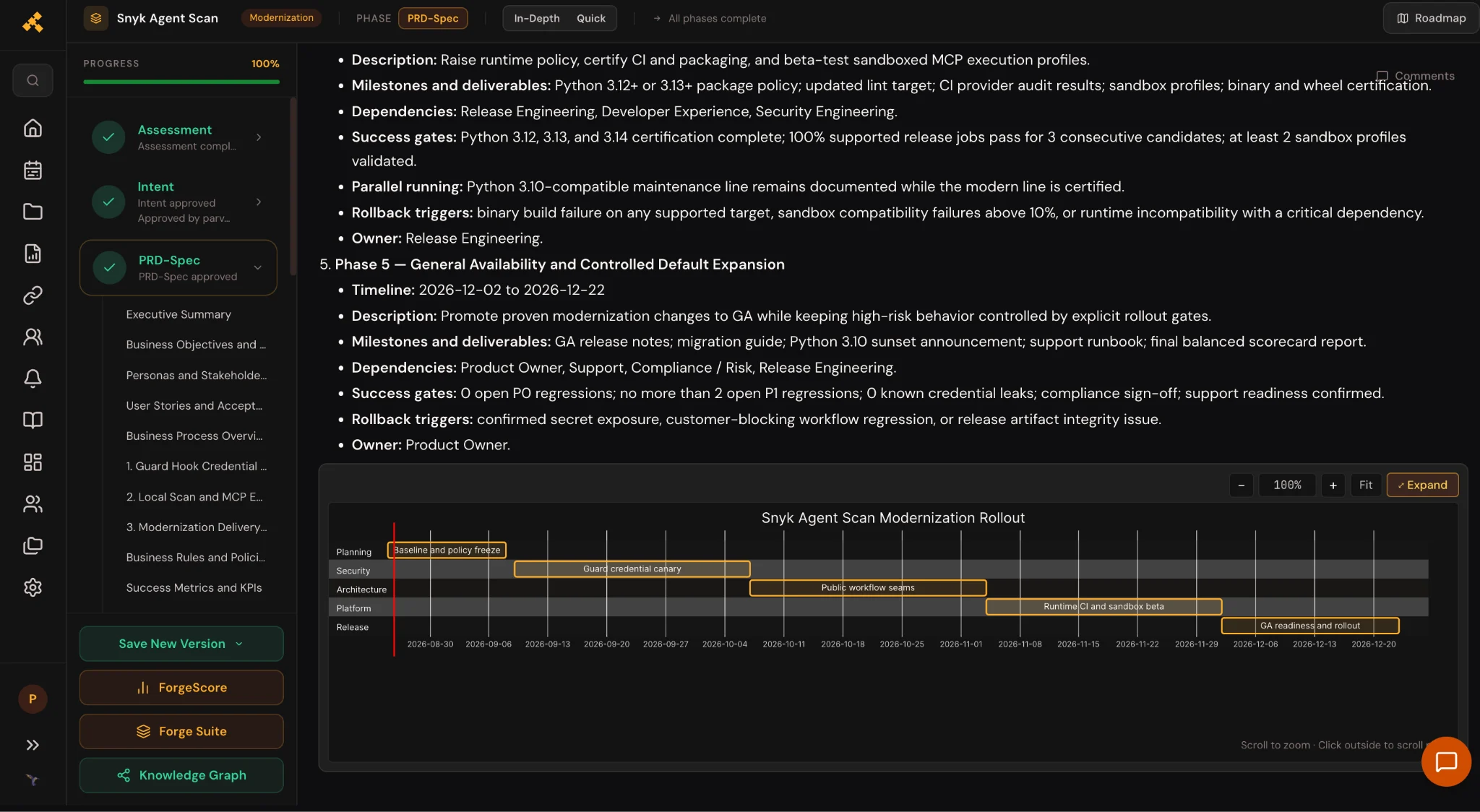
Task: Open the calendar icon in sidebar
Action: coord(33,170)
